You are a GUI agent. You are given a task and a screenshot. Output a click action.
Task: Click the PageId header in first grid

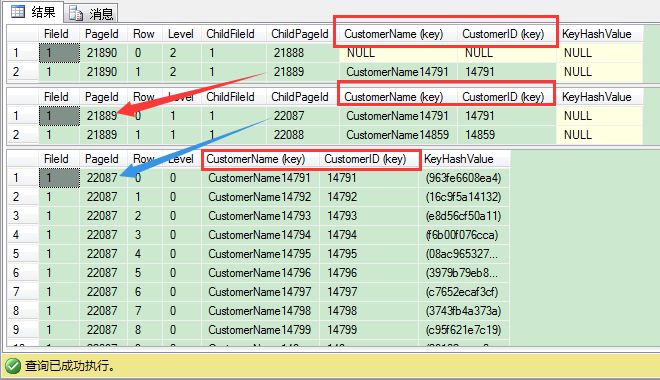[x=102, y=34]
